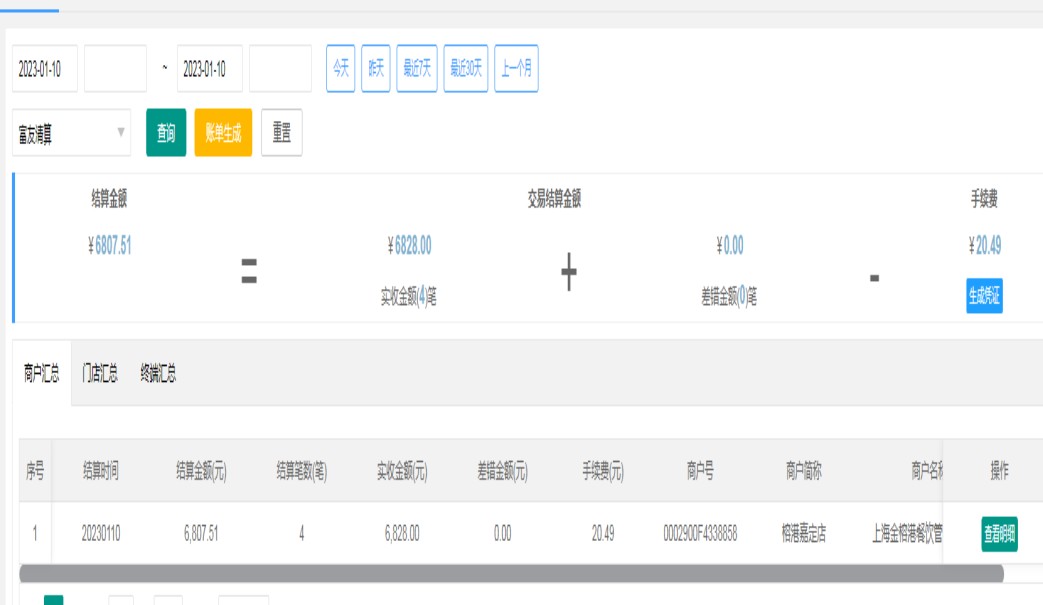This screenshot has height=605, width=1043.
Task: Click 查看明细 in the first table row
Action: tap(999, 534)
